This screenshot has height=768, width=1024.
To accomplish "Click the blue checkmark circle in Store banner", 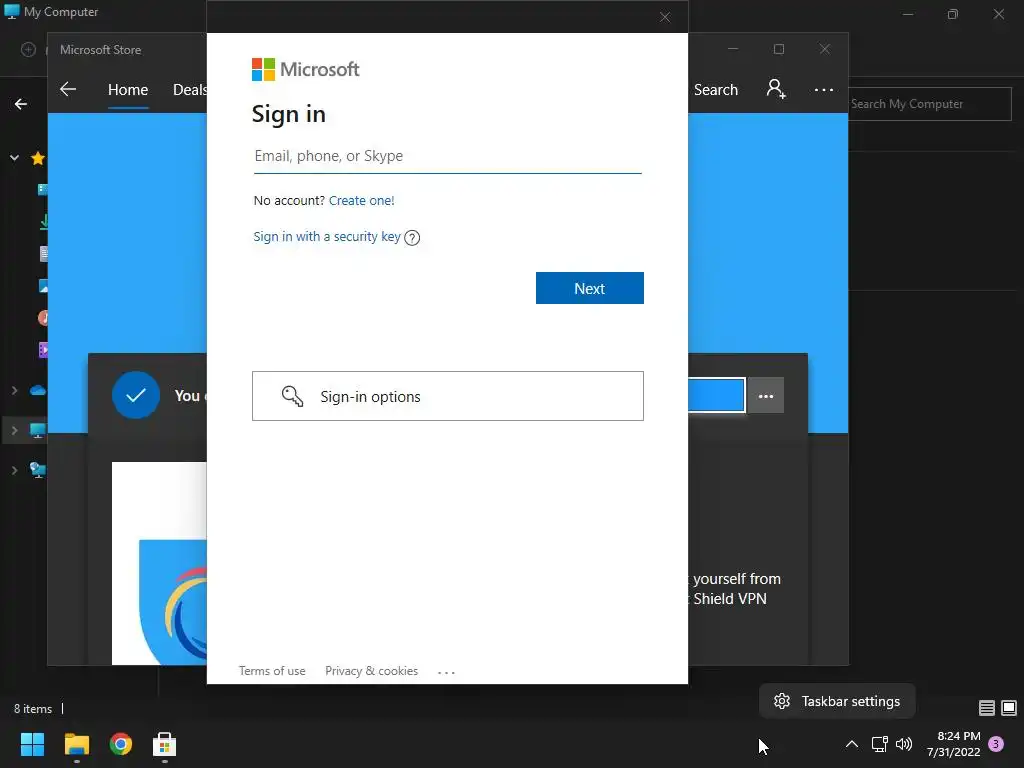I will click(x=136, y=395).
